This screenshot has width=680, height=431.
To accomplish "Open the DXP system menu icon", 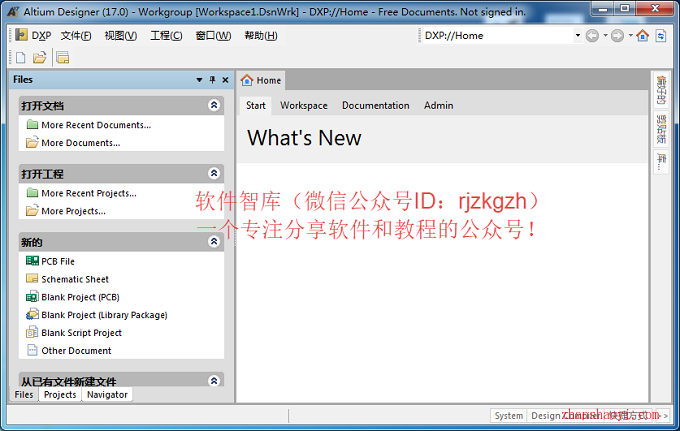I will click(21, 35).
